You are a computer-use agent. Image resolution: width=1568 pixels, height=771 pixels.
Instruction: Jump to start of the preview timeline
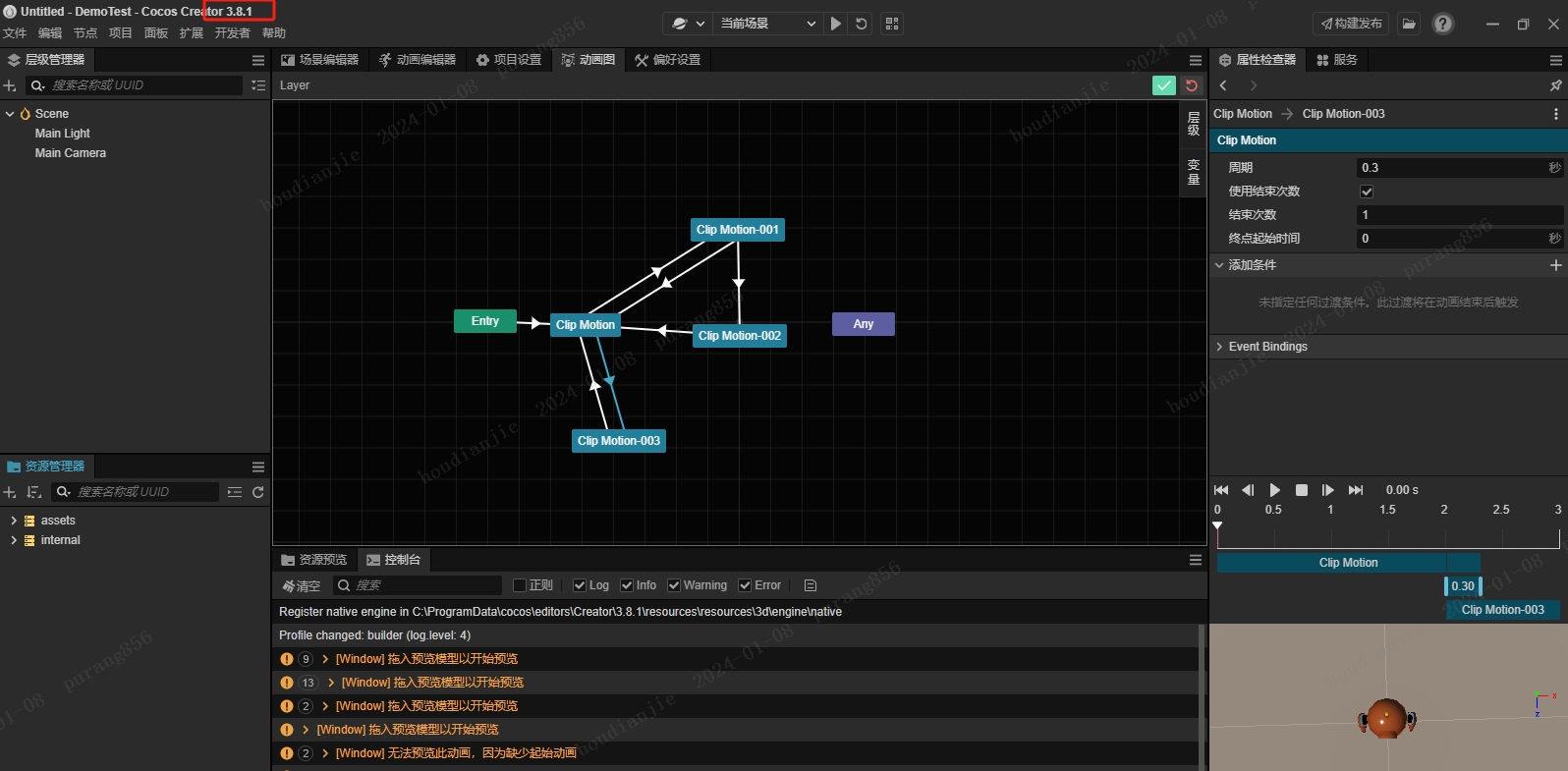(x=1221, y=490)
